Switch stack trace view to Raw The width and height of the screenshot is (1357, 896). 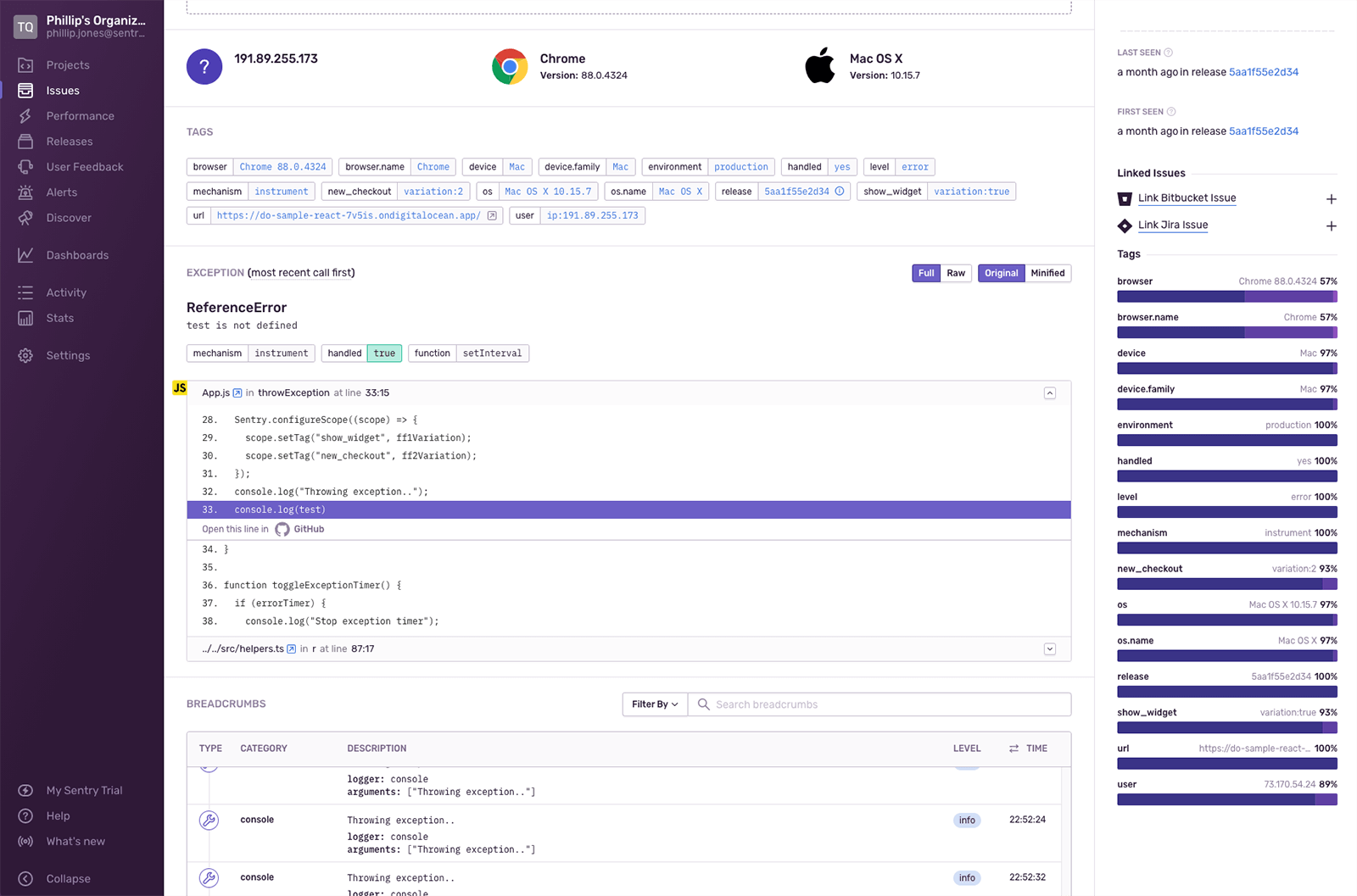[956, 273]
